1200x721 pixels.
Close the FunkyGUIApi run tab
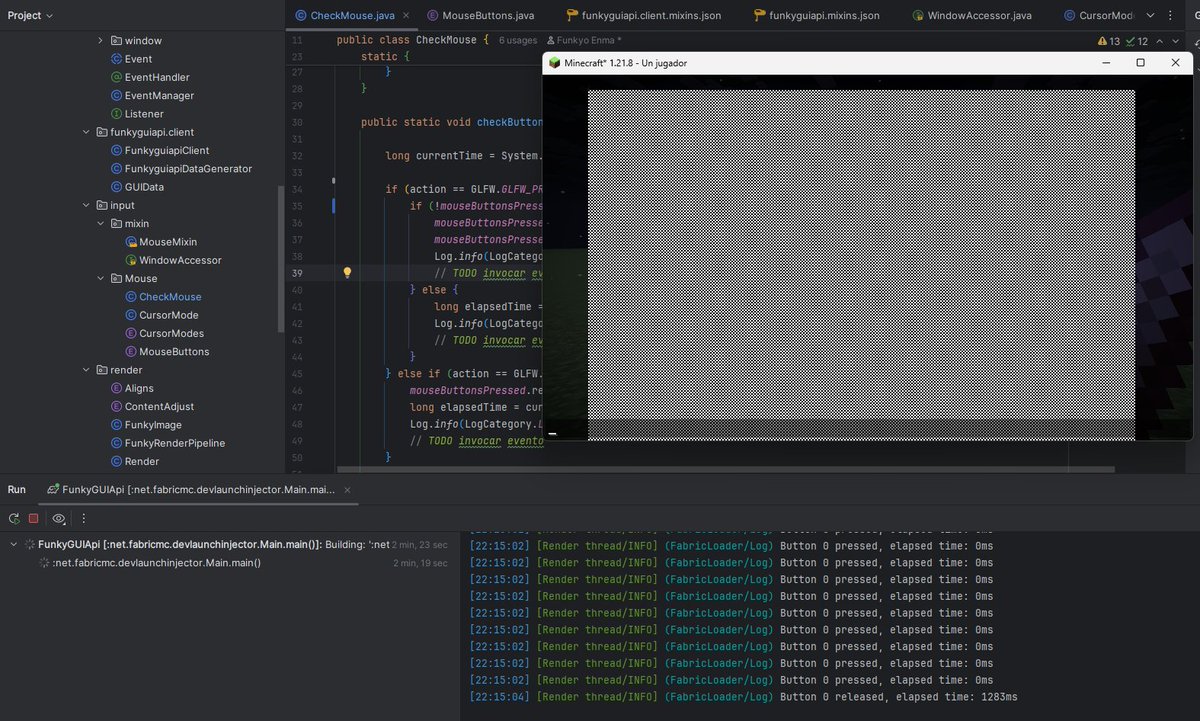(347, 490)
